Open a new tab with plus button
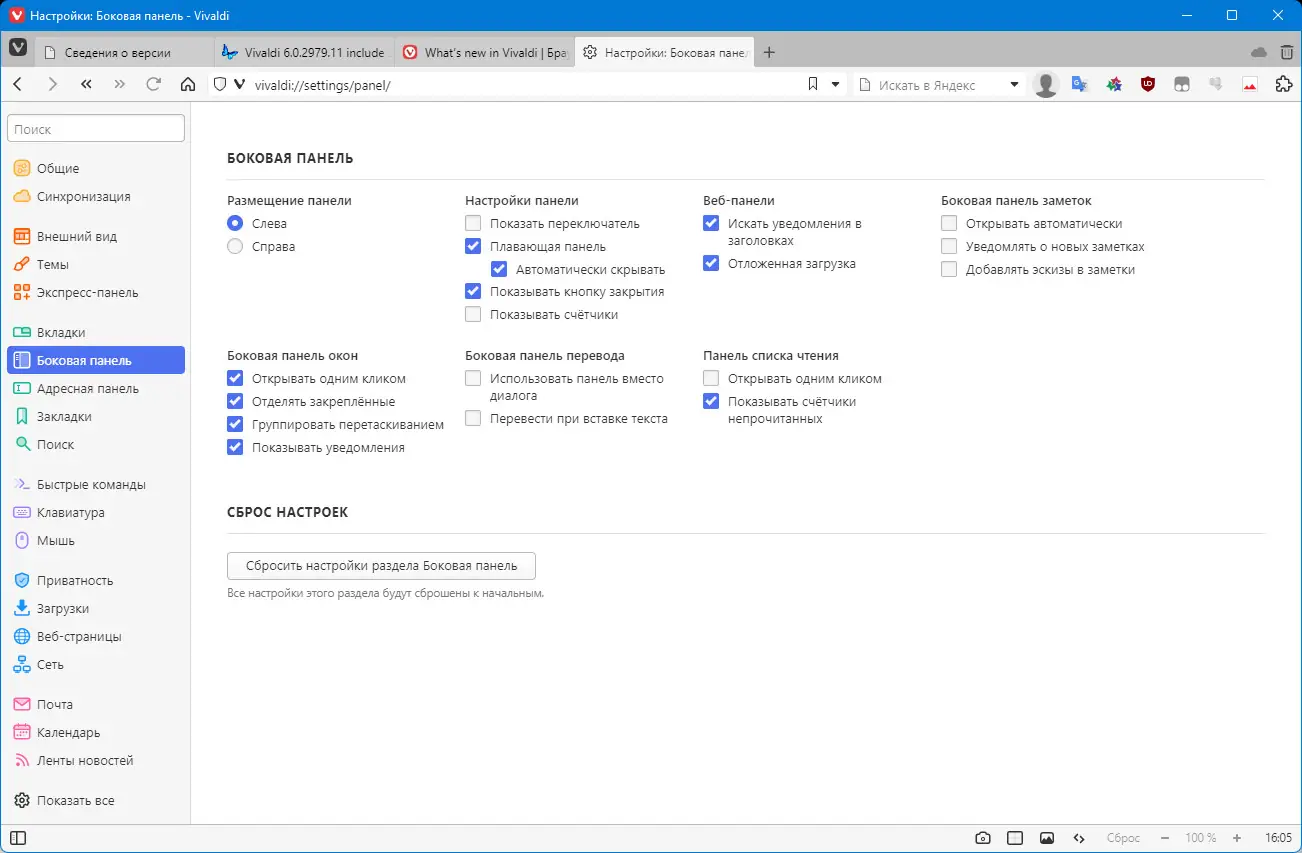 769,53
